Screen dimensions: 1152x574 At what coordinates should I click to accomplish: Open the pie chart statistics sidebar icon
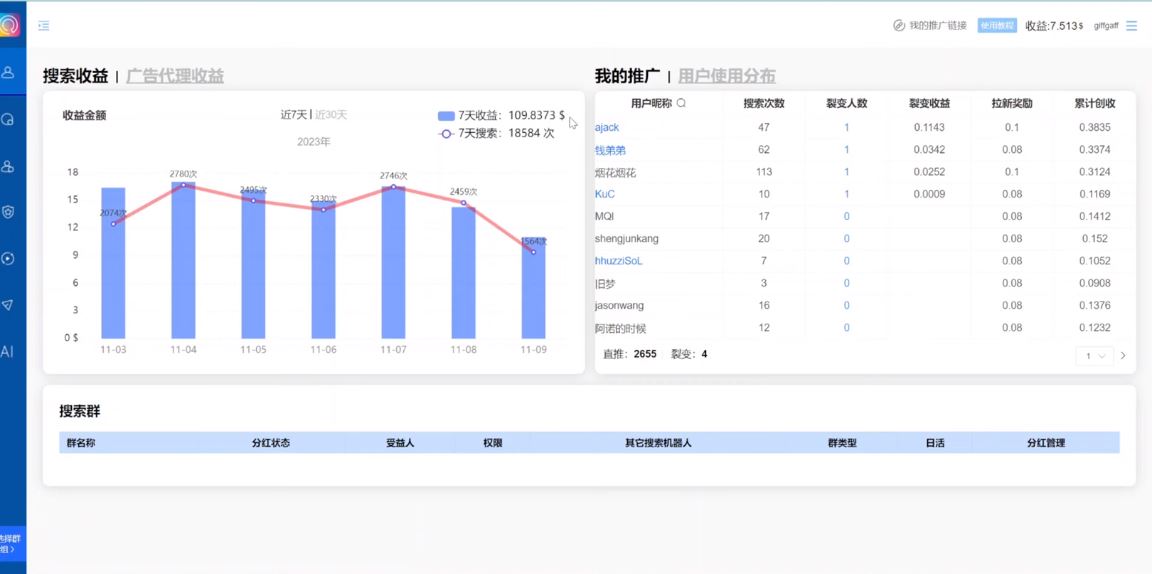(x=8, y=119)
